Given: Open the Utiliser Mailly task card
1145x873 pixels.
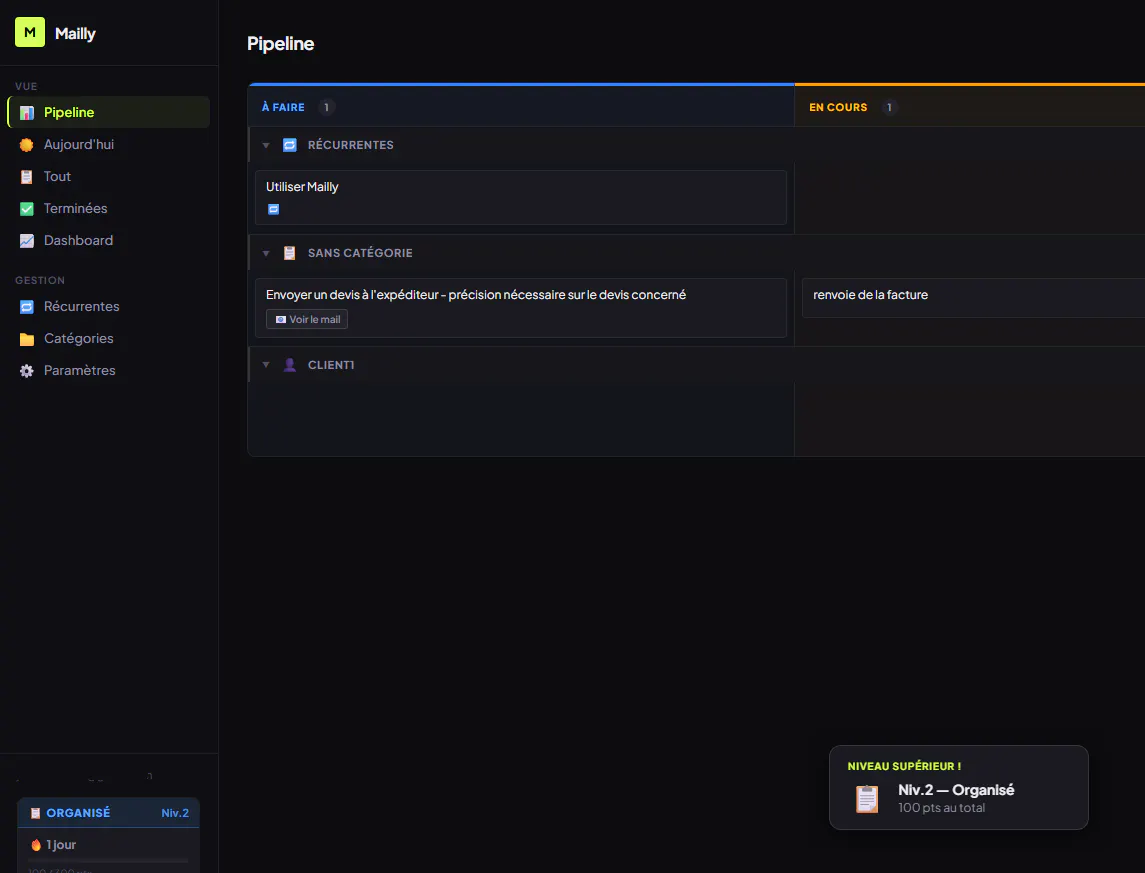Looking at the screenshot, I should pos(521,198).
